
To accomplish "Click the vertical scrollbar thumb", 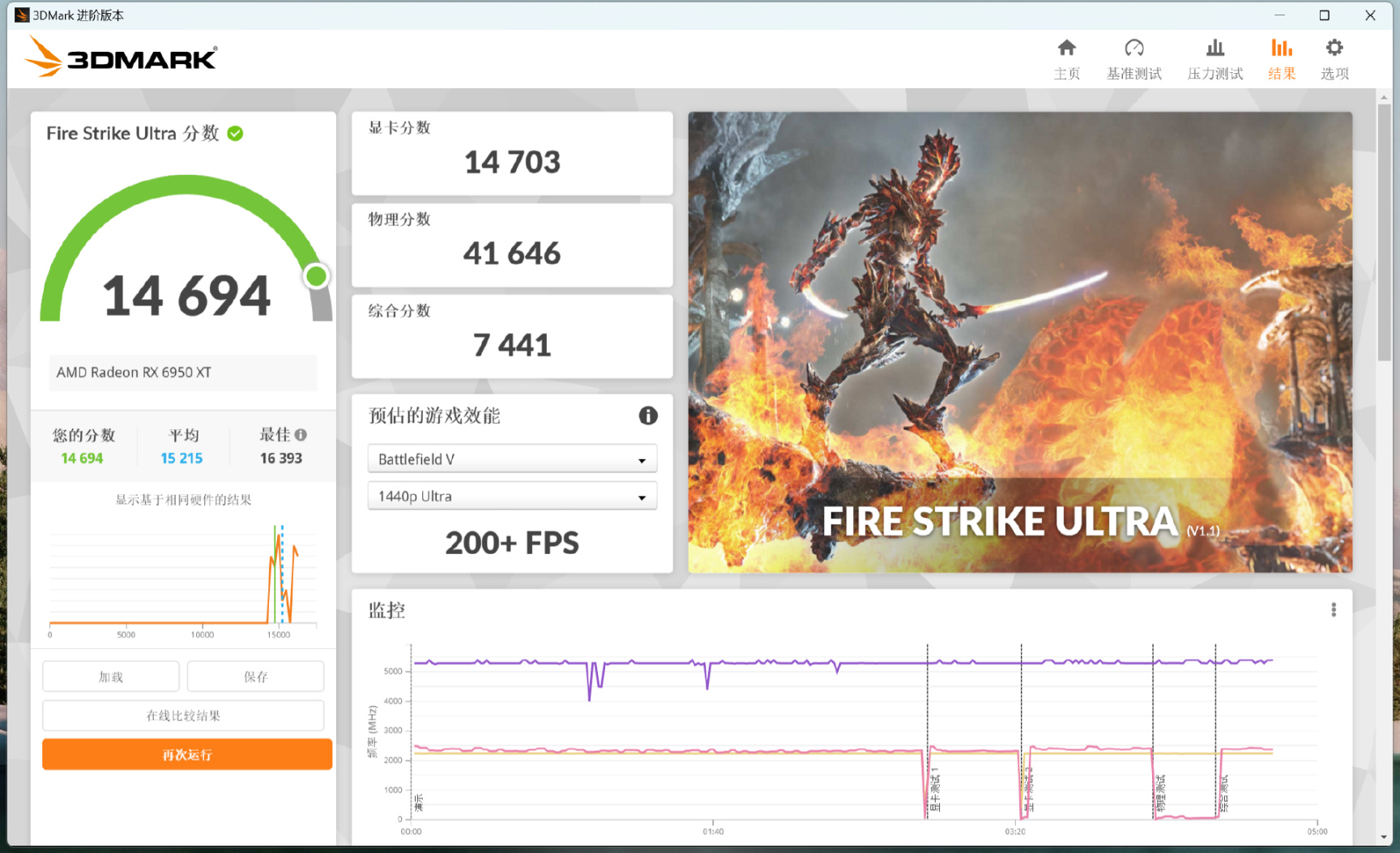I will coord(1384,232).
